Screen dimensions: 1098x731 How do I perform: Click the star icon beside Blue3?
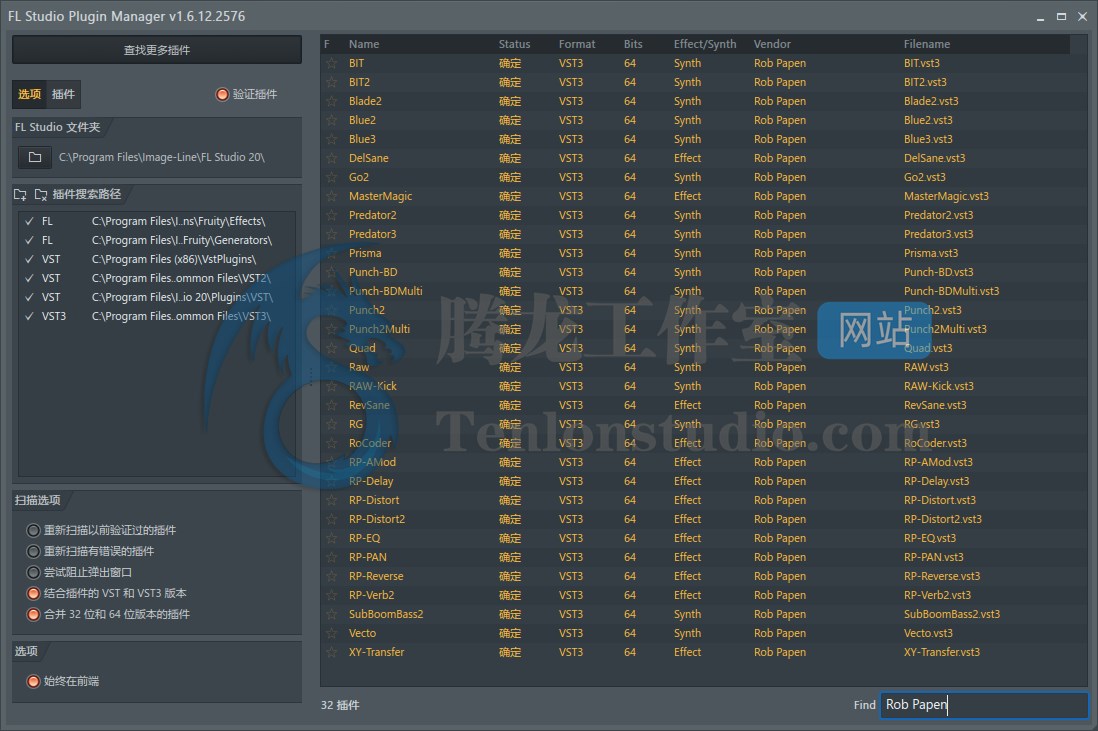(x=331, y=139)
